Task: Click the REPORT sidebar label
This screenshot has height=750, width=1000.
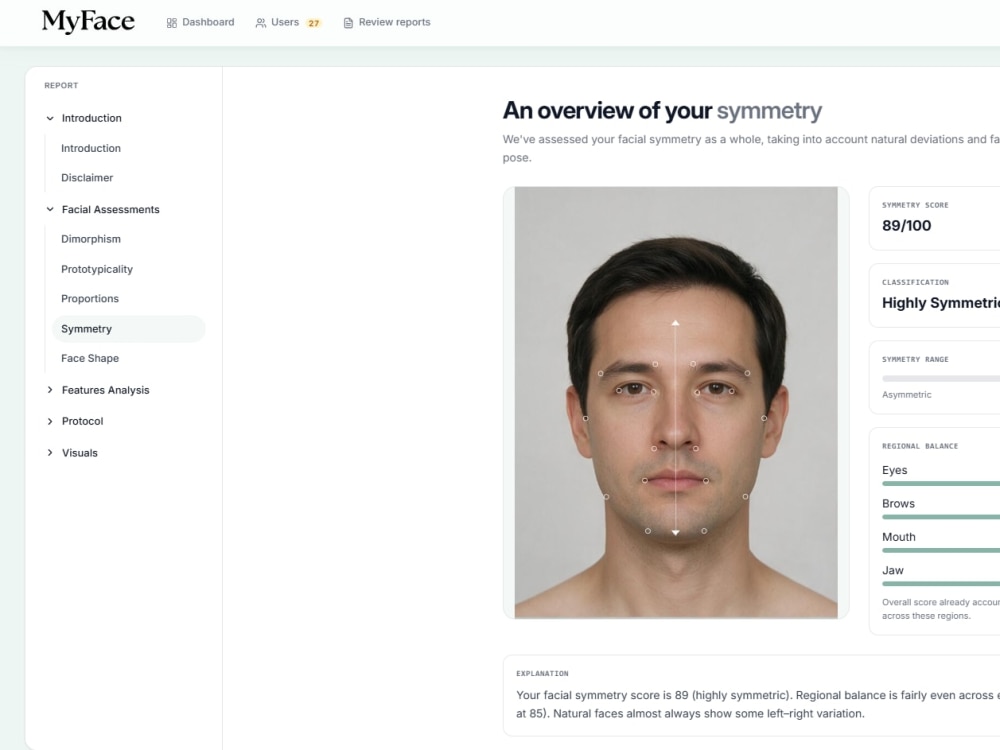Action: pyautogui.click(x=61, y=85)
